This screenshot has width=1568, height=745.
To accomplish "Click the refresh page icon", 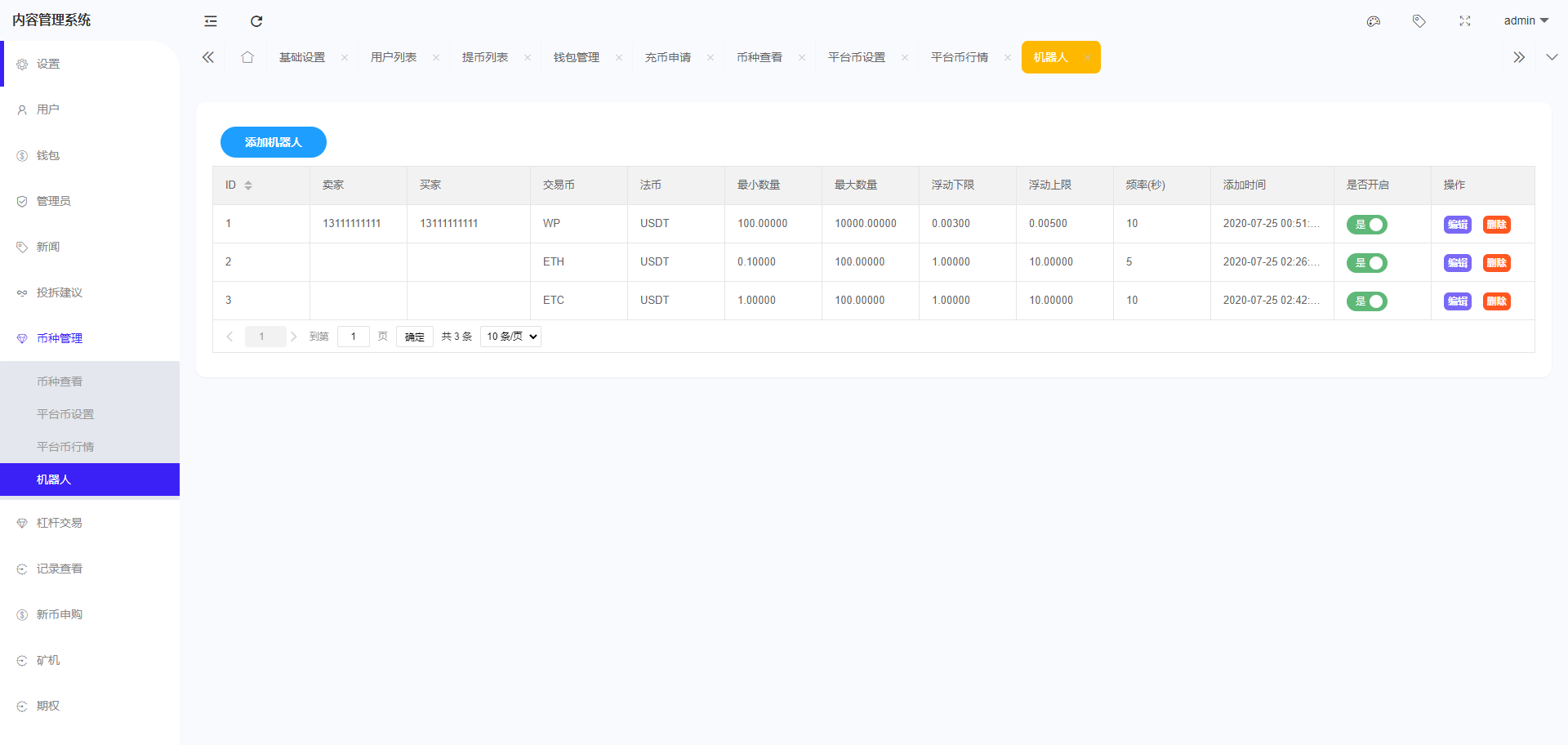I will pos(256,21).
